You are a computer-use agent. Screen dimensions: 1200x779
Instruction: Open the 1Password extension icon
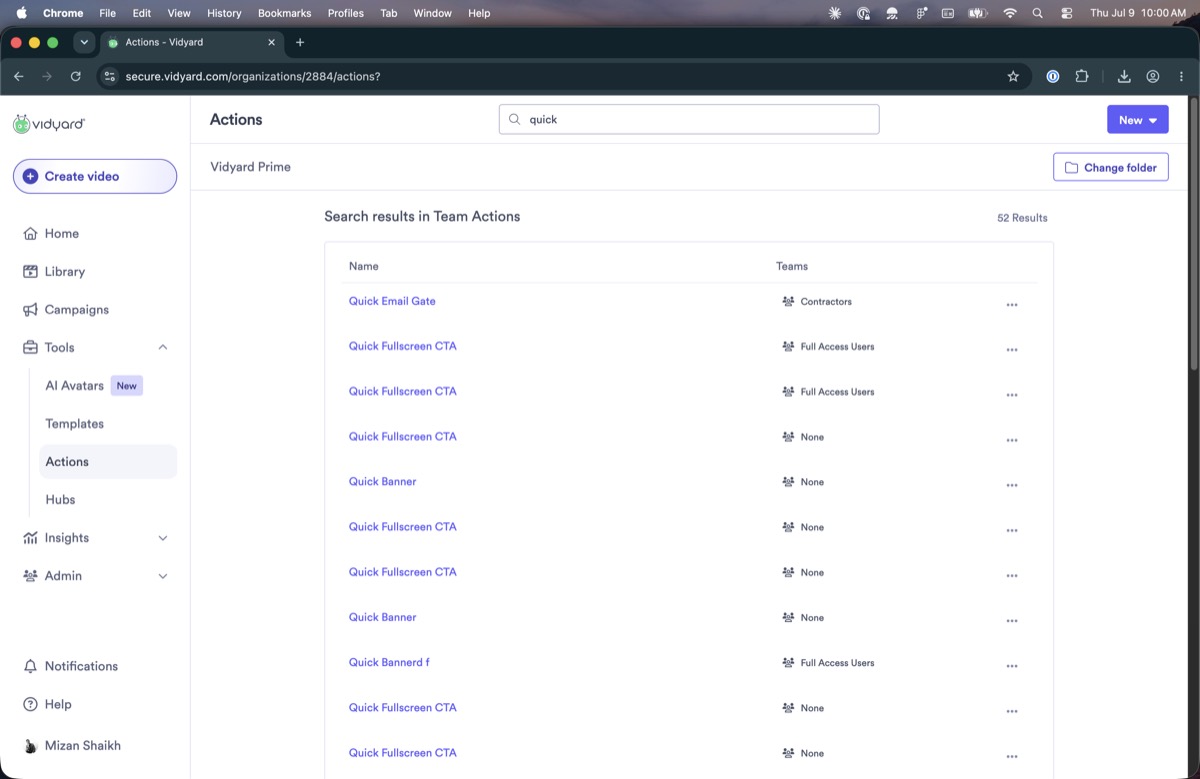click(x=1052, y=76)
